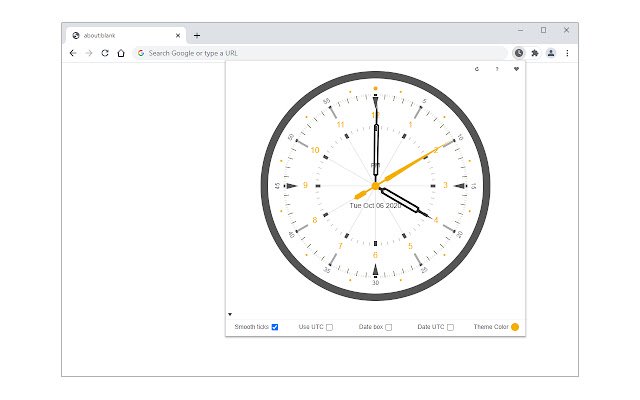640x400 pixels.
Task: Click the heart icon in clock popup
Action: pyautogui.click(x=516, y=69)
